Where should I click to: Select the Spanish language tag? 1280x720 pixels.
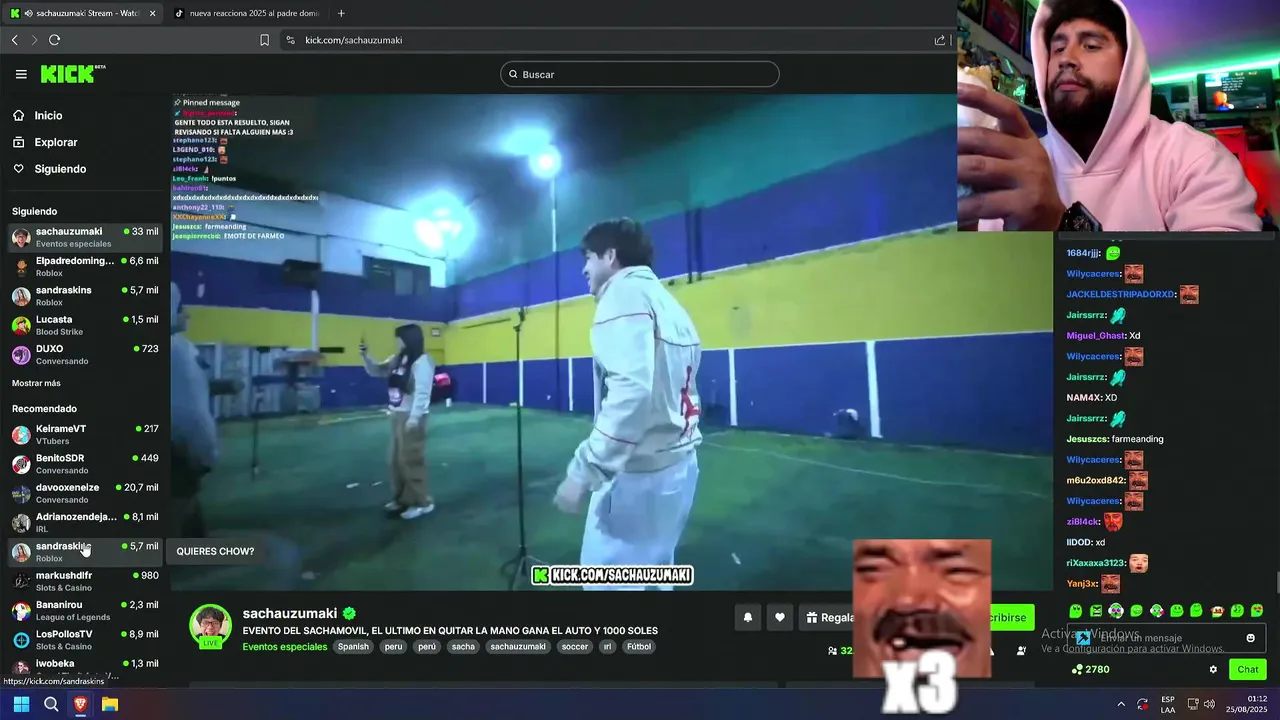(x=353, y=646)
